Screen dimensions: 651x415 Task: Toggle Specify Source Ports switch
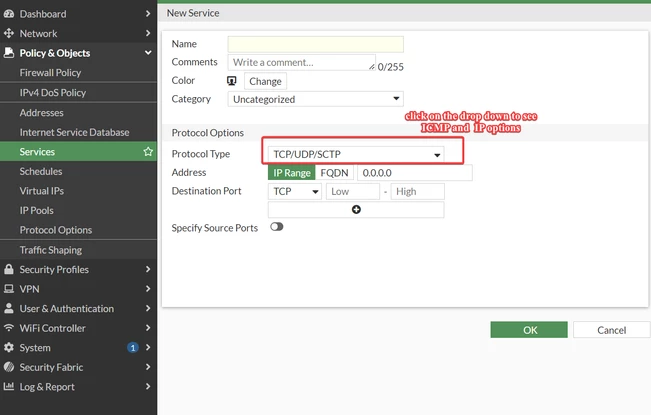click(x=277, y=227)
